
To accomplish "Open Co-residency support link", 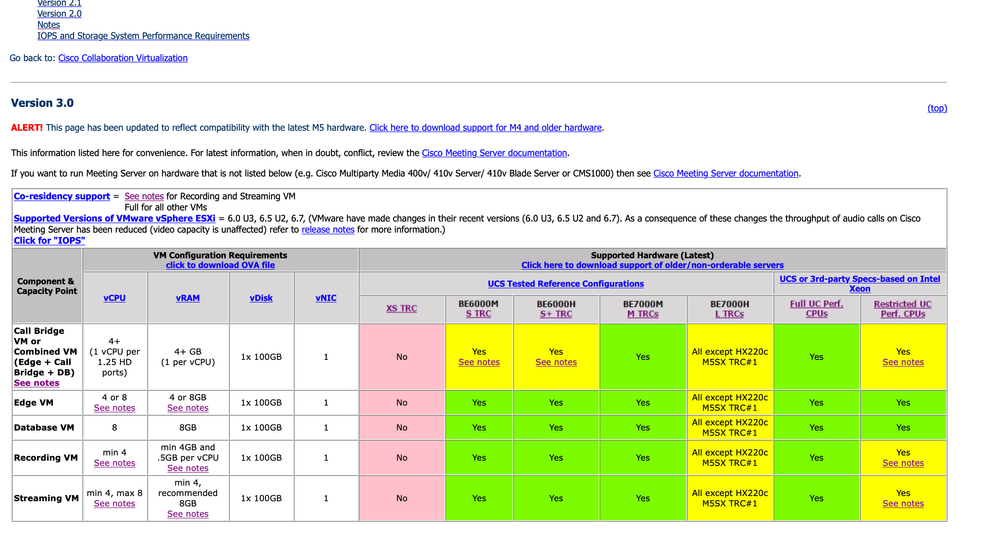I will (62, 196).
